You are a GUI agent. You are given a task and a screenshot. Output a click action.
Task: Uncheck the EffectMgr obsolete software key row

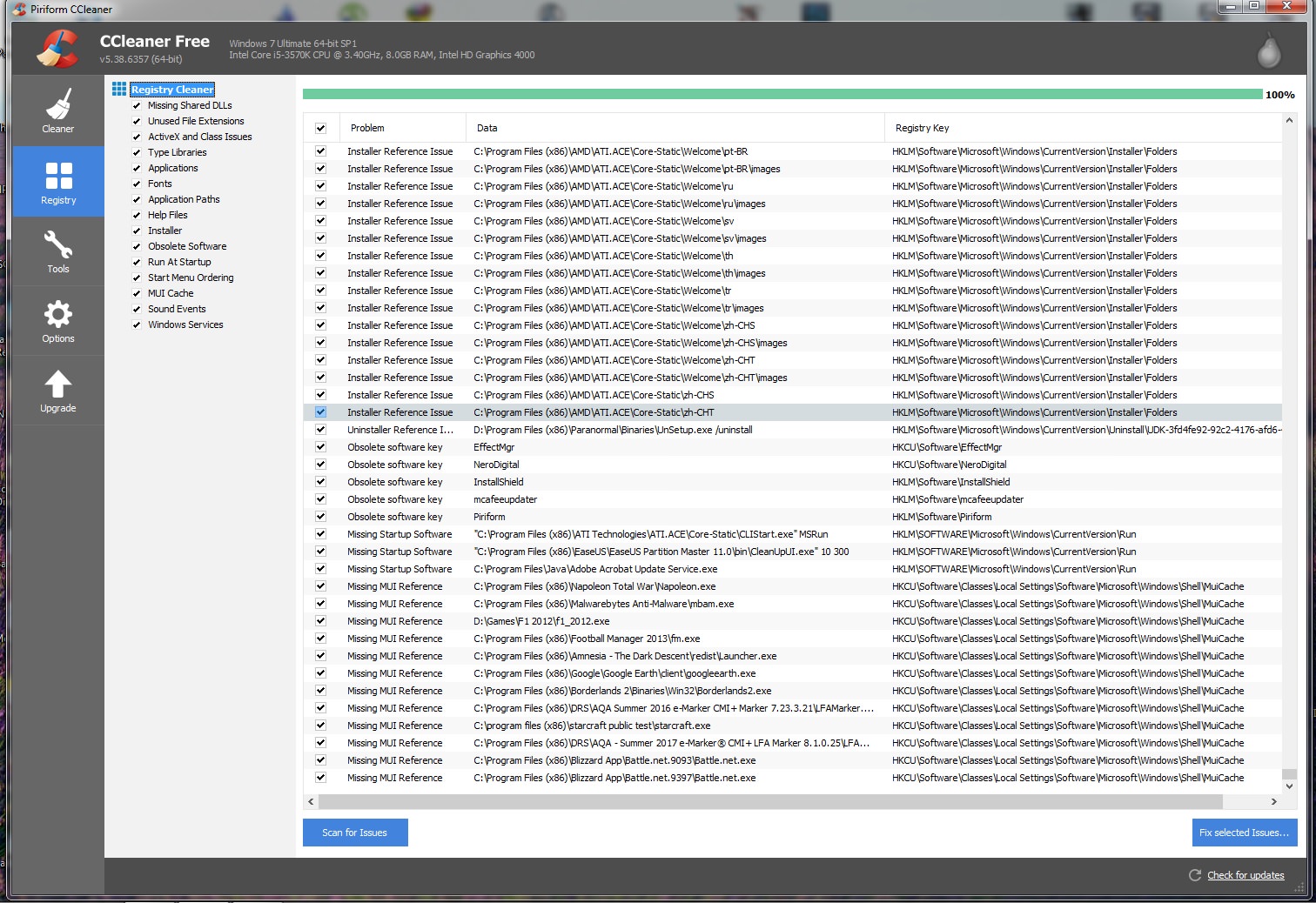320,447
